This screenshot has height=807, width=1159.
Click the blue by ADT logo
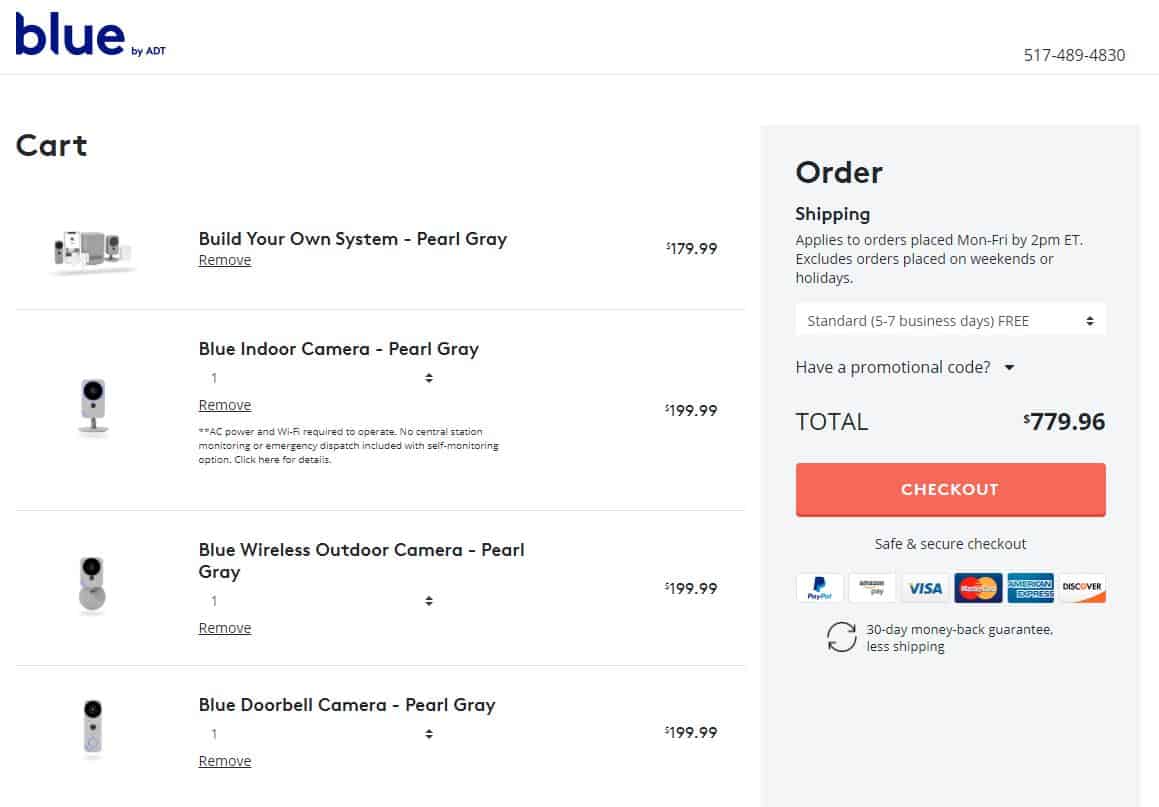coord(90,35)
